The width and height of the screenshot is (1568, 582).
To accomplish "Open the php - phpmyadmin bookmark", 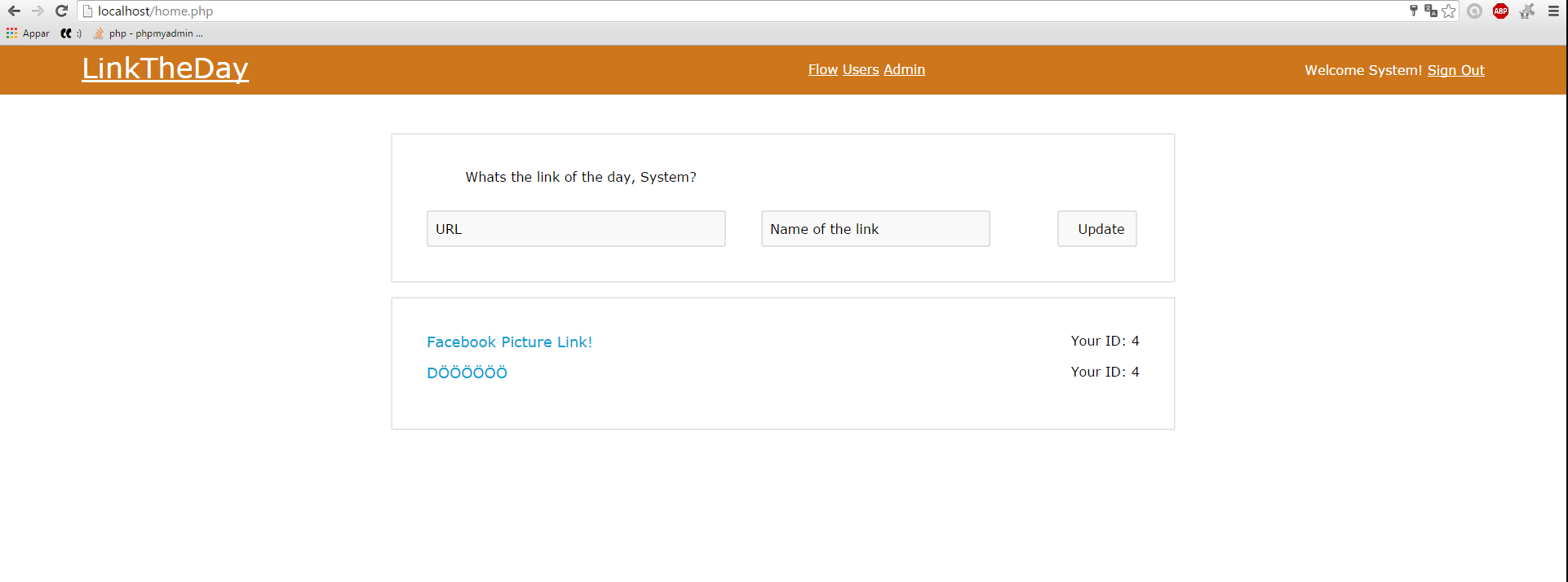I will click(149, 33).
